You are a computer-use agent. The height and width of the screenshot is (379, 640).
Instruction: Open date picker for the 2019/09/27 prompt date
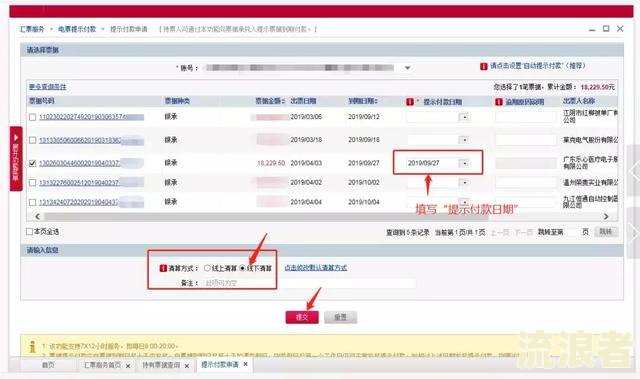click(x=464, y=163)
